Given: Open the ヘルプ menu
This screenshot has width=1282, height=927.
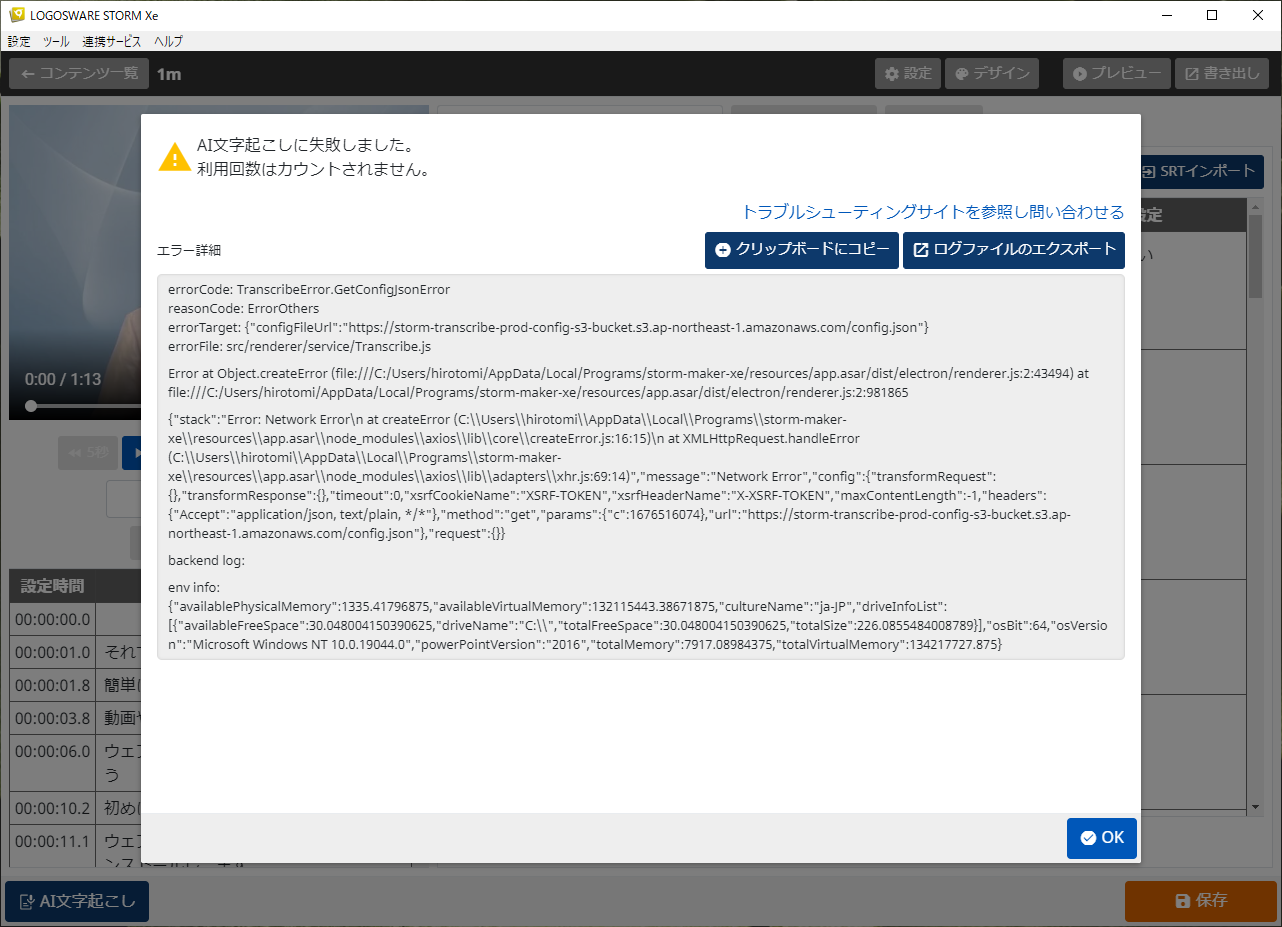Looking at the screenshot, I should click(168, 42).
